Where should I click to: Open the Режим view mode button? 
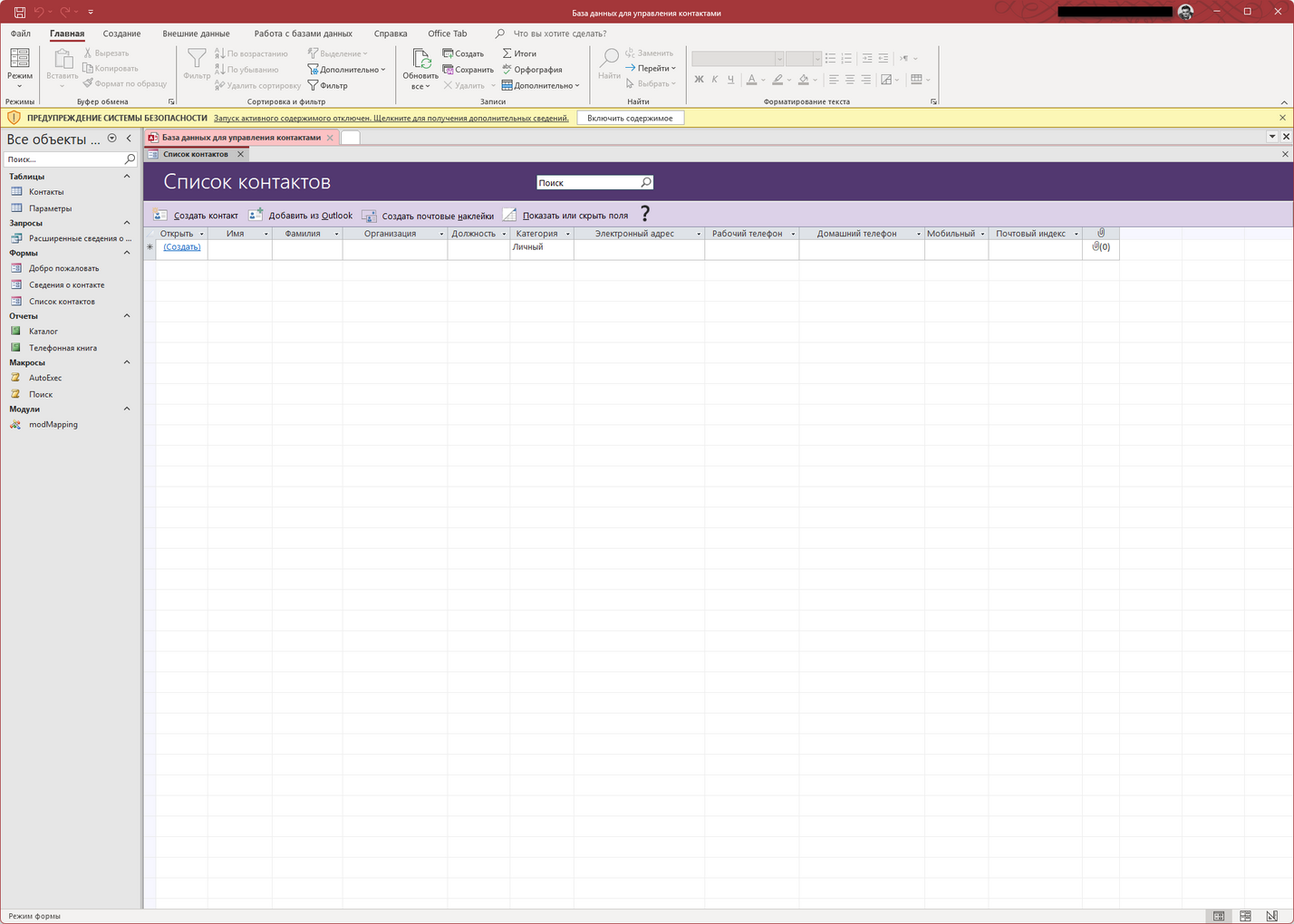click(x=19, y=68)
